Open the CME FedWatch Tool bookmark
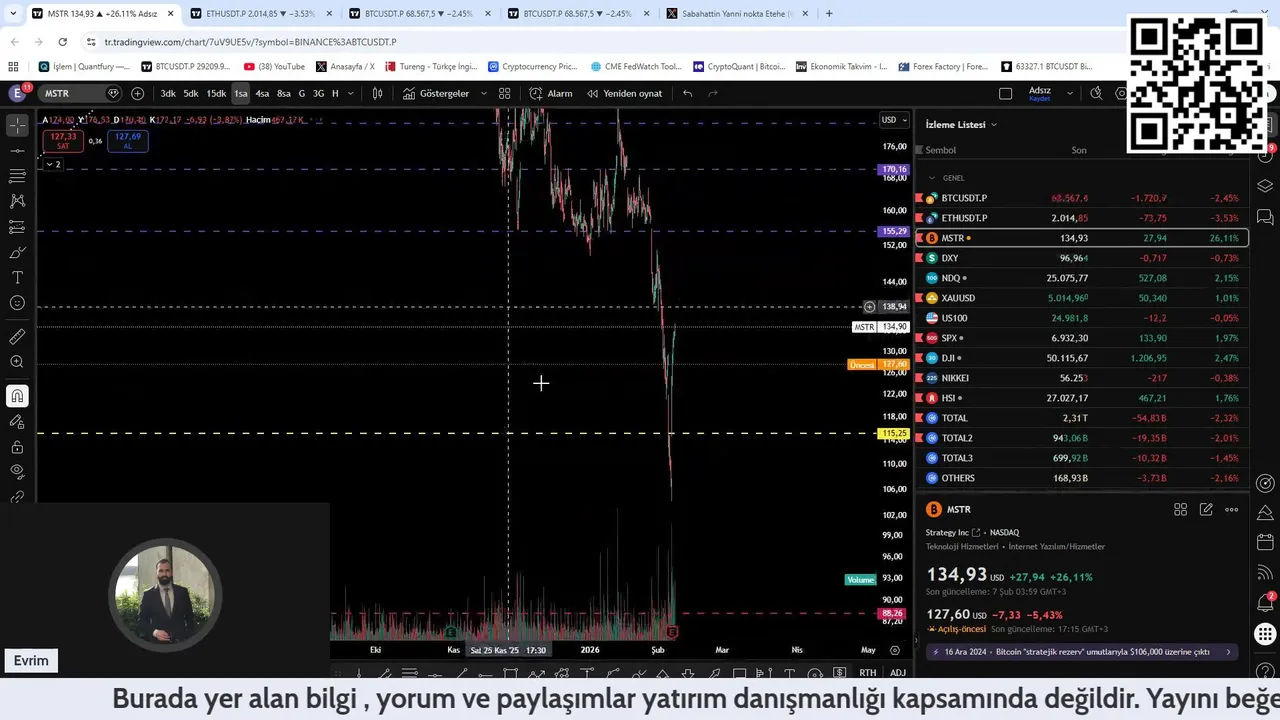1280x720 pixels. (635, 67)
